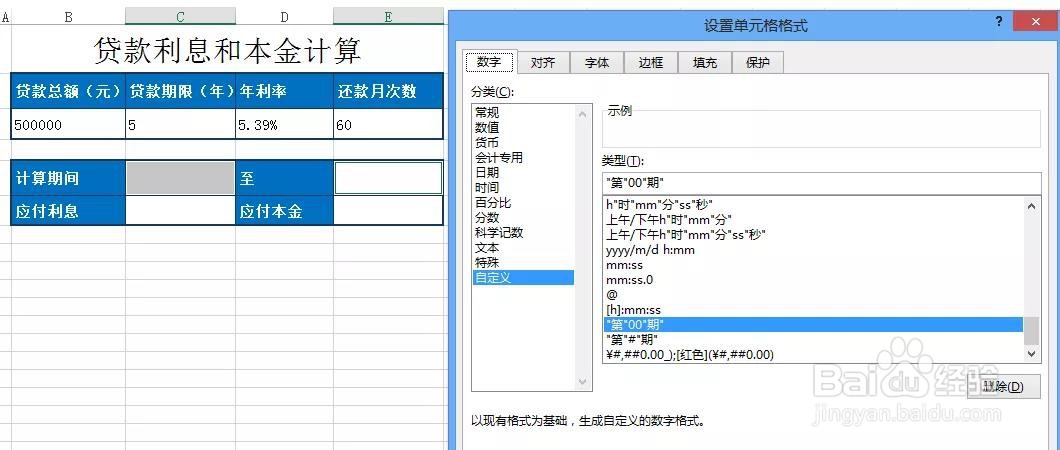Viewport: 1060px width, 450px height.
Task: Click the format type list scroll down arrow
Action: 1032,353
